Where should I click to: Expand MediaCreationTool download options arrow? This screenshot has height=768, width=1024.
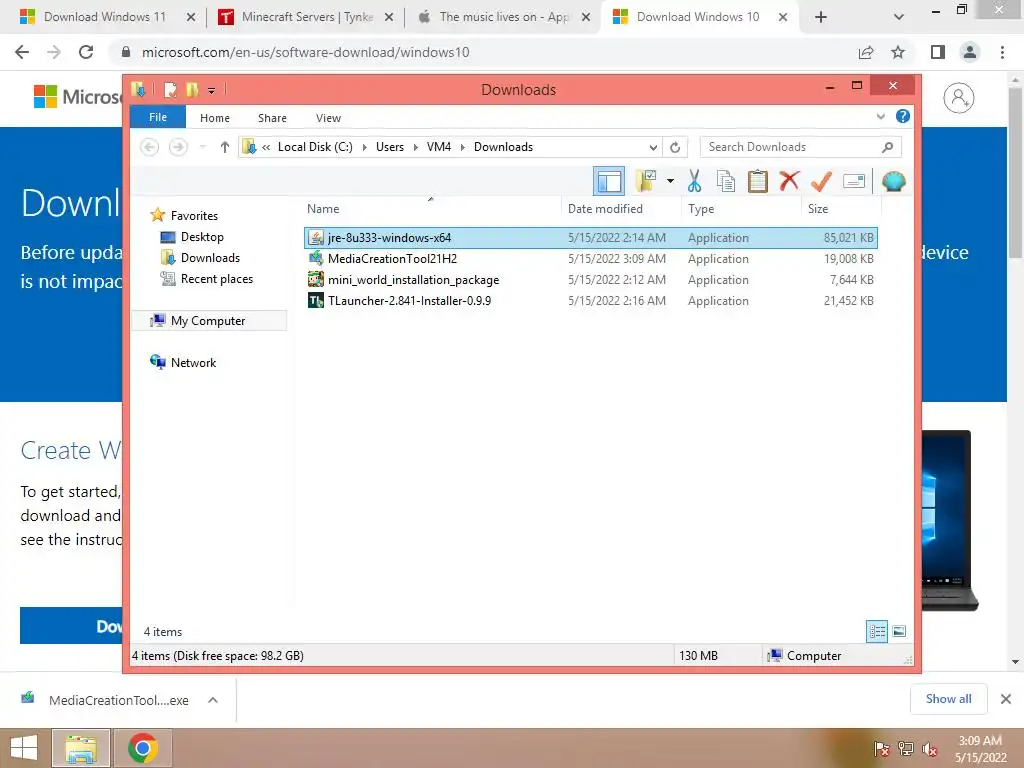pyautogui.click(x=213, y=700)
